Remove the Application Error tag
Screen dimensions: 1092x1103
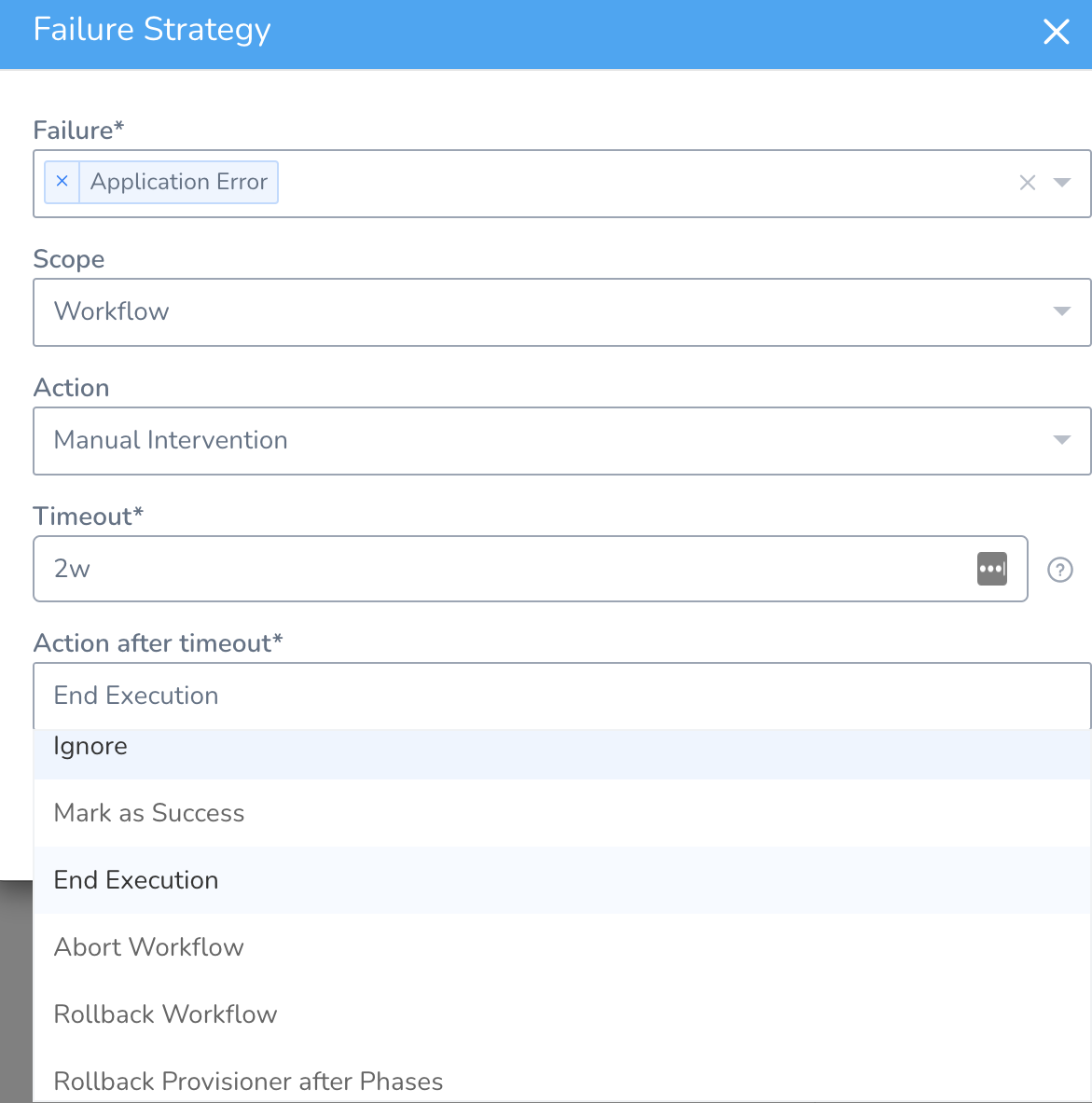(x=62, y=182)
